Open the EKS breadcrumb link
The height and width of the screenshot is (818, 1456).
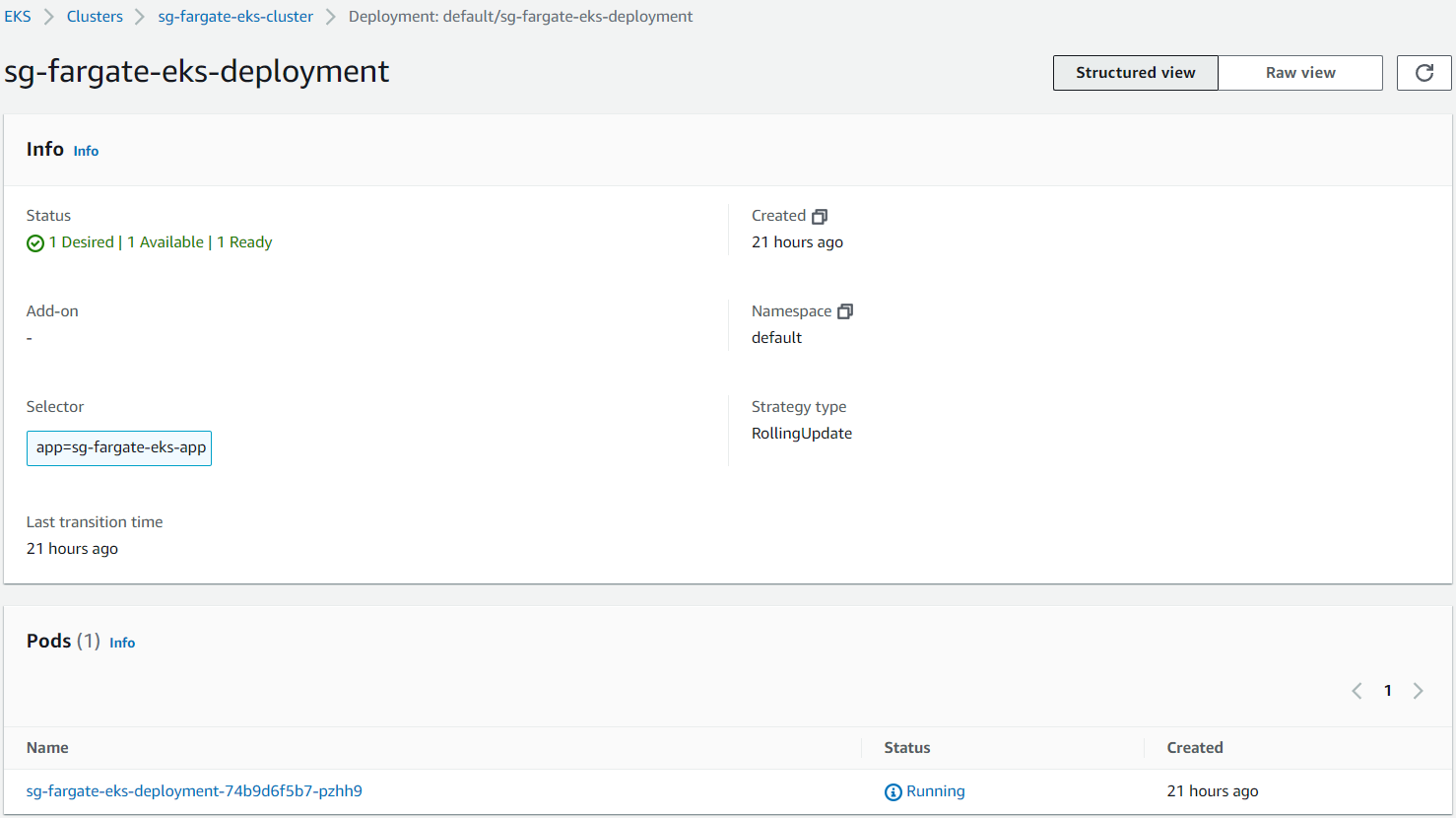18,17
